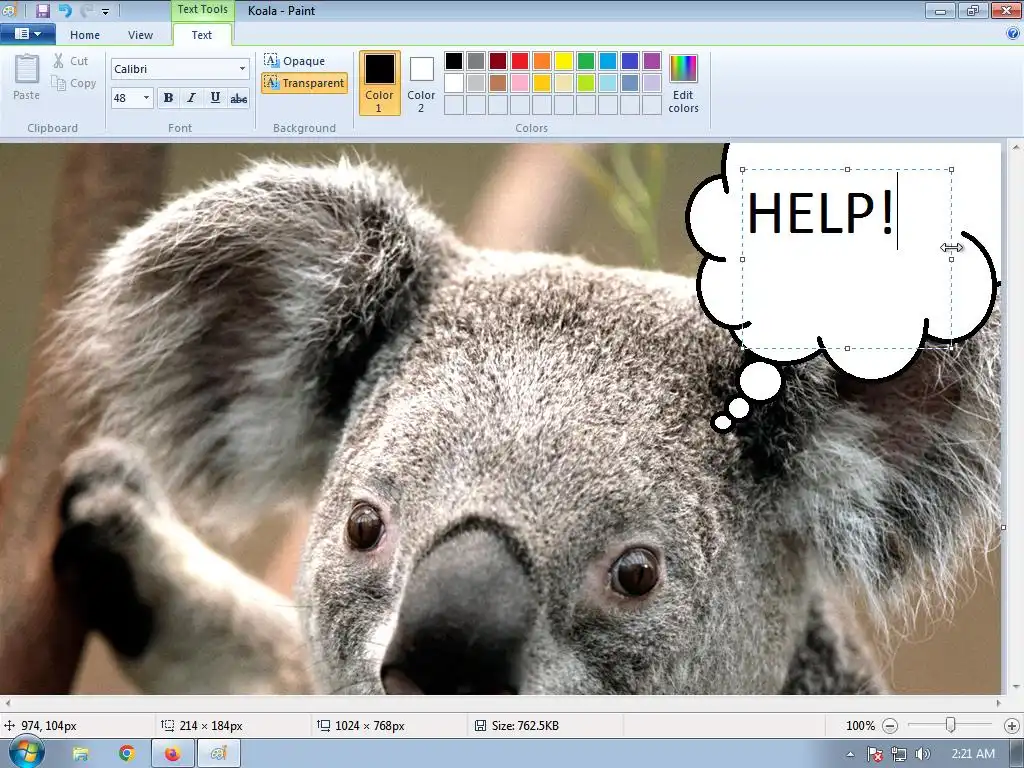The height and width of the screenshot is (768, 1024).
Task: Click the 2:21 AM clock
Action: click(x=972, y=754)
